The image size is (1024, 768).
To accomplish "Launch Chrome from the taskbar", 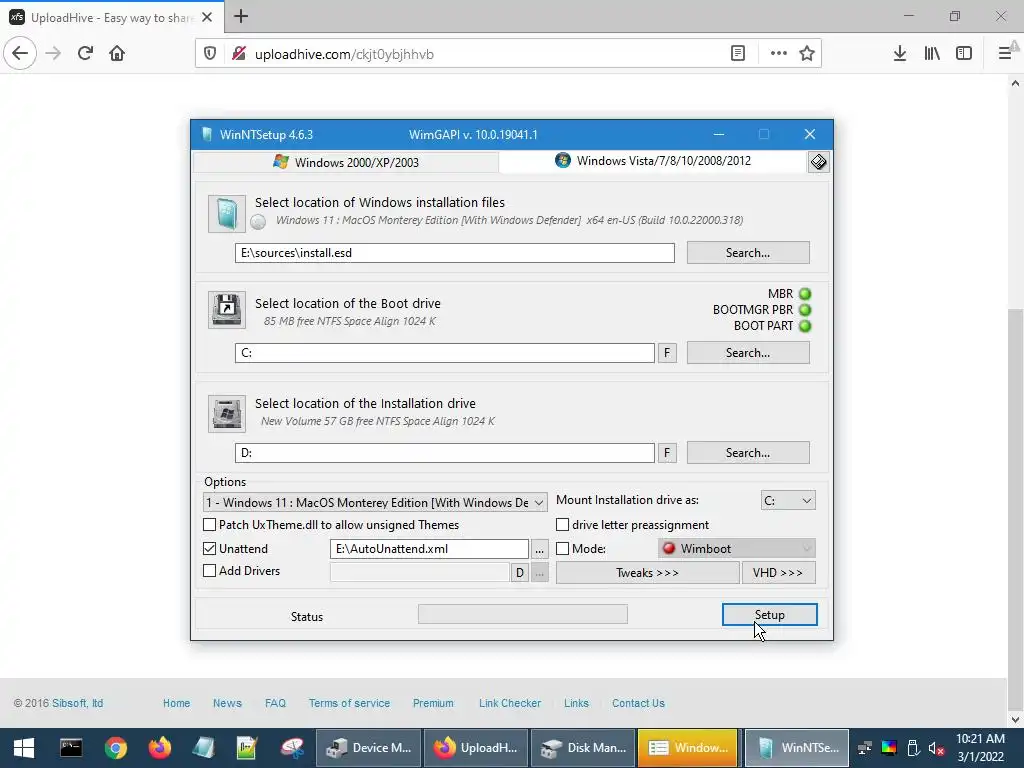I will pyautogui.click(x=115, y=748).
